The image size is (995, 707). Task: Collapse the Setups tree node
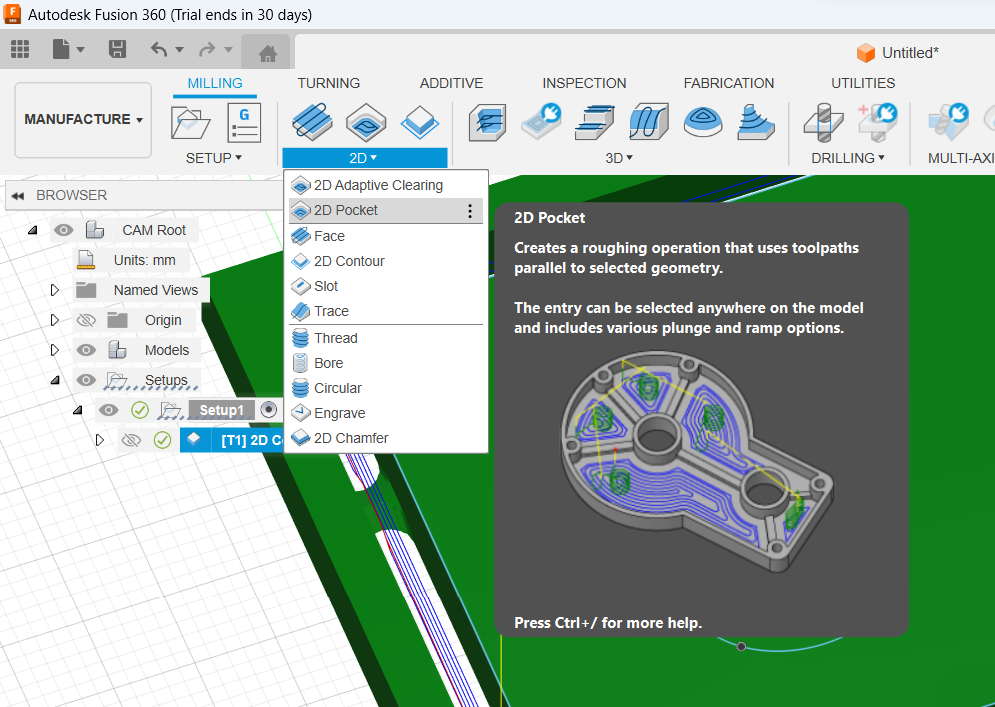click(x=56, y=380)
